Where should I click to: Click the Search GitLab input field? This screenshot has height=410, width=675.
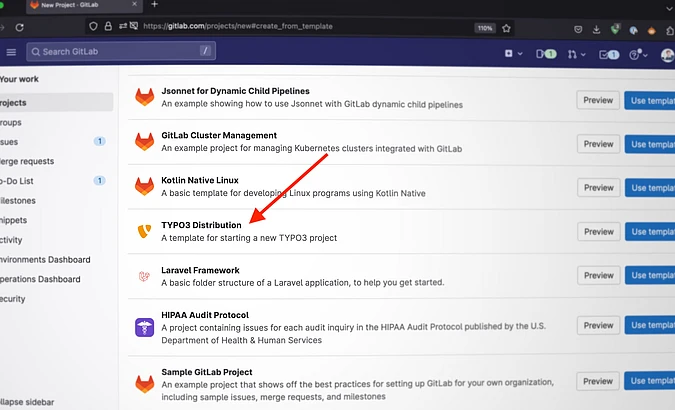[120, 51]
